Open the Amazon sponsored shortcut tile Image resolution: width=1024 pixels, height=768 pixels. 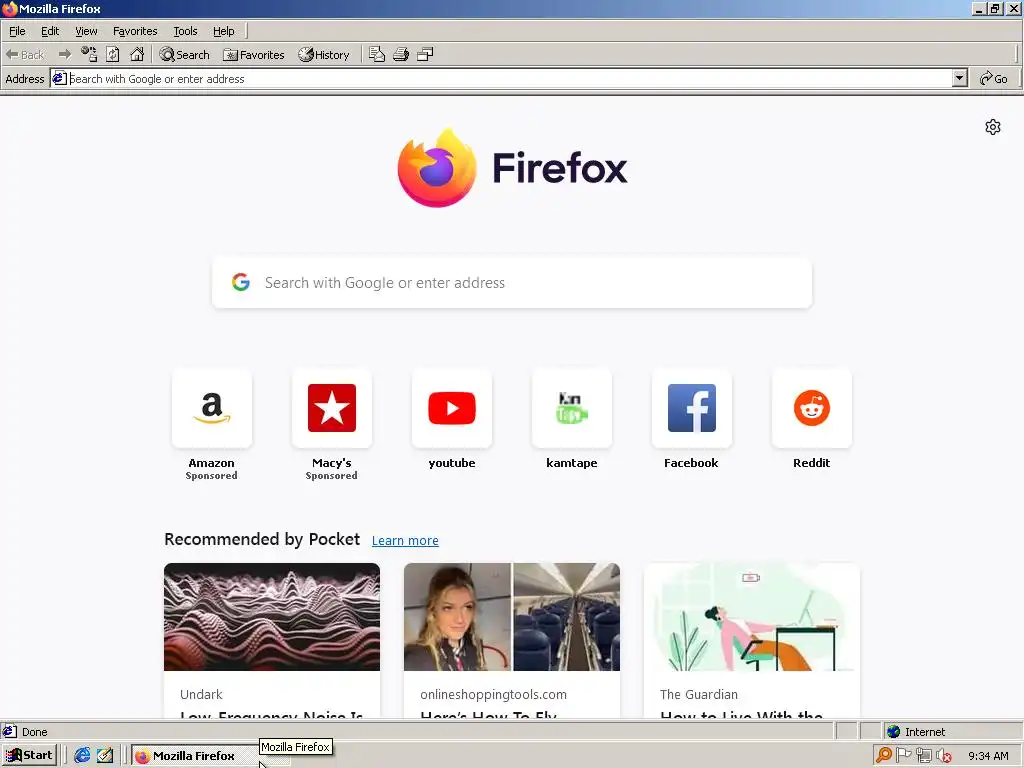tap(212, 408)
